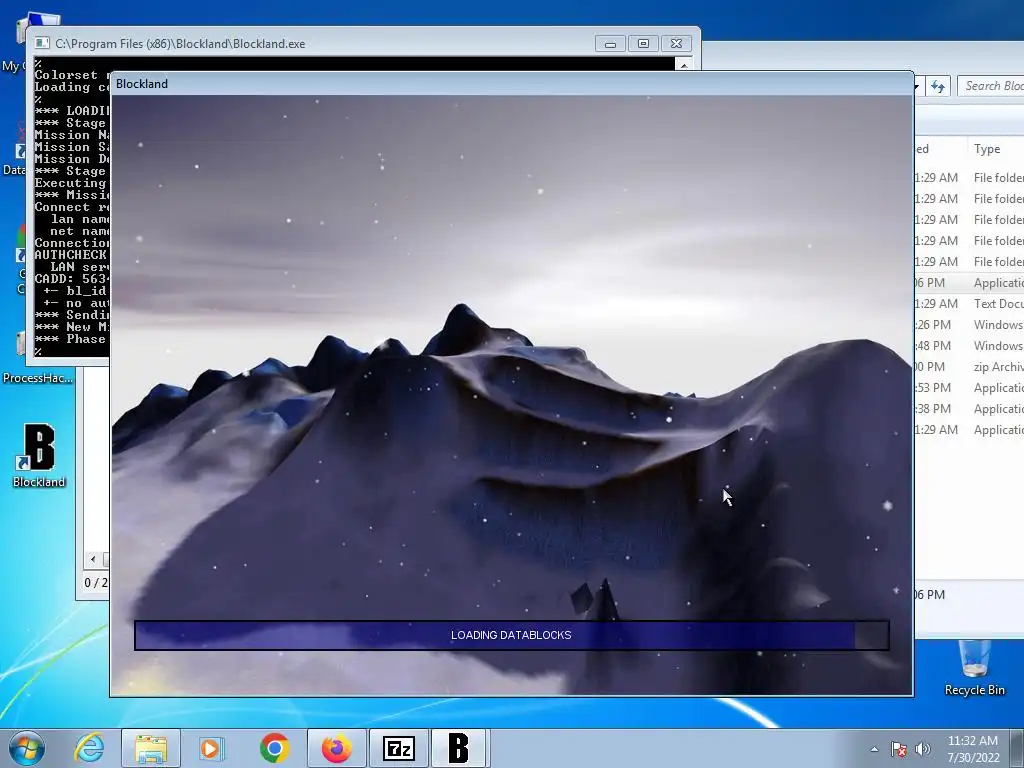Screen dimensions: 1024x768
Task: Open 7-Zip taskbar icon
Action: point(398,748)
